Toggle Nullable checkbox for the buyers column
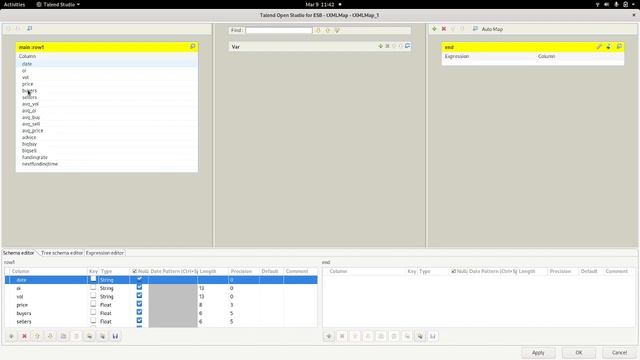Image resolution: width=640 pixels, height=360 pixels. tap(139, 312)
